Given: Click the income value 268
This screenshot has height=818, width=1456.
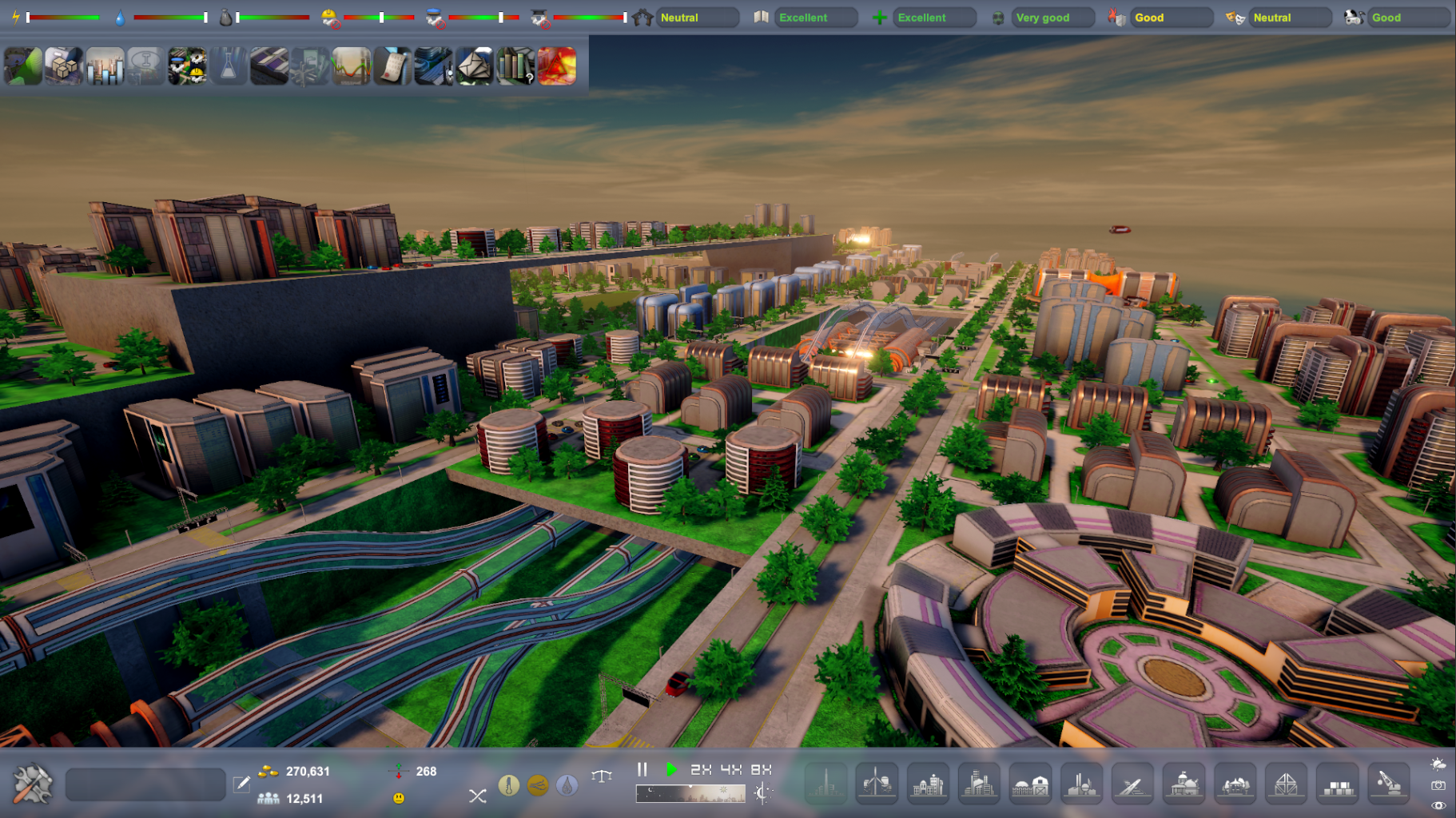Looking at the screenshot, I should [427, 772].
